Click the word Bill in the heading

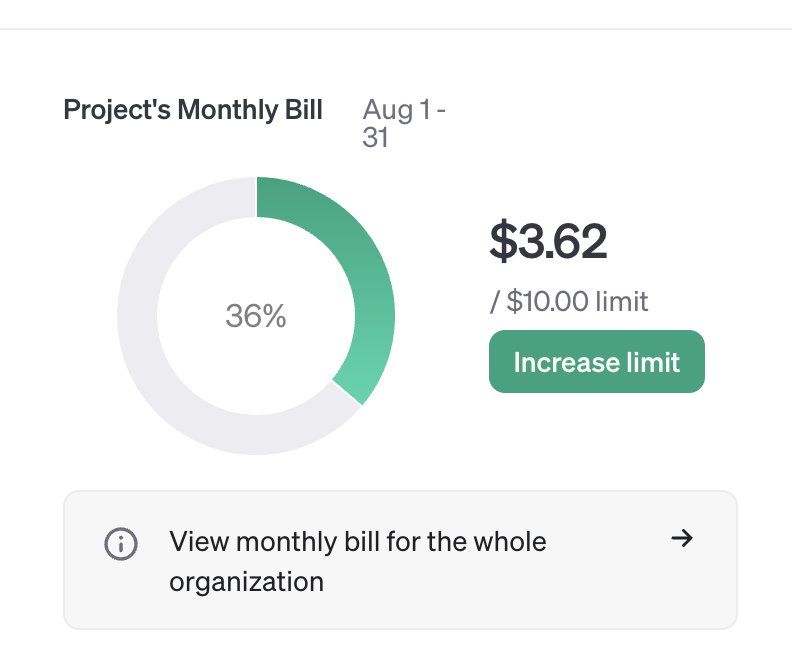pyautogui.click(x=300, y=110)
